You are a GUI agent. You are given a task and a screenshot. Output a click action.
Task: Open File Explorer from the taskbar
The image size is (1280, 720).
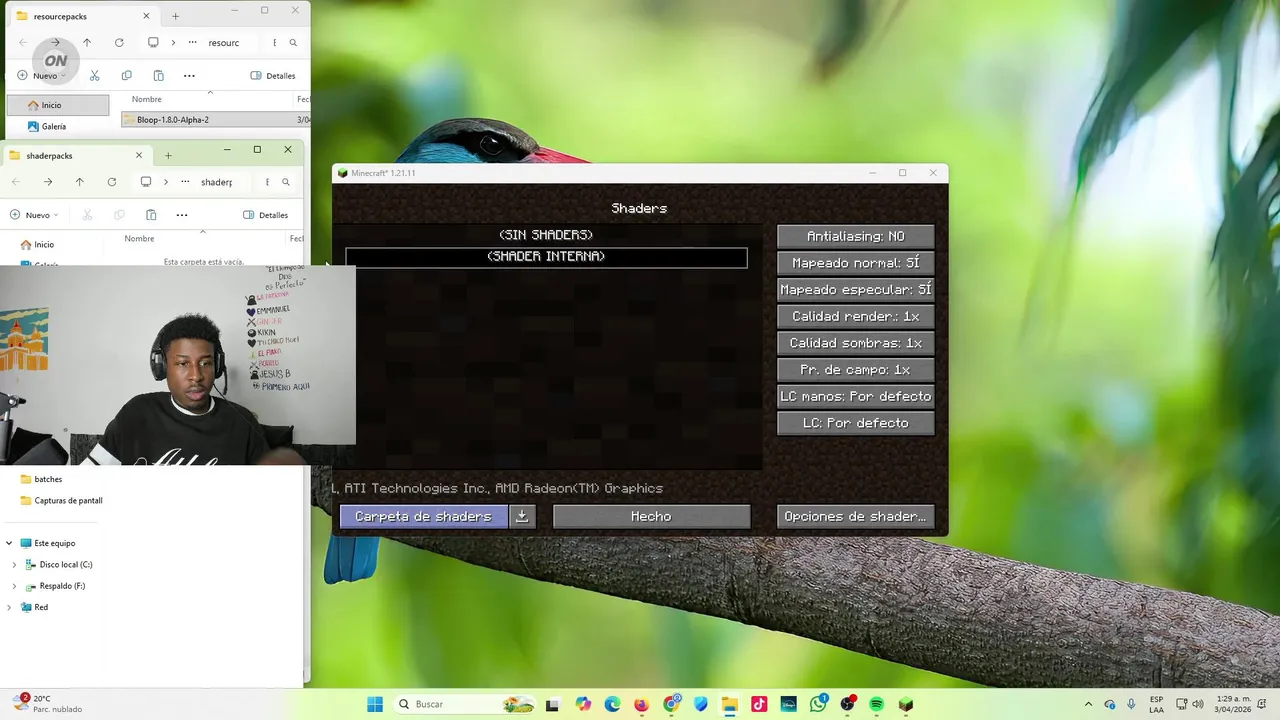point(730,704)
